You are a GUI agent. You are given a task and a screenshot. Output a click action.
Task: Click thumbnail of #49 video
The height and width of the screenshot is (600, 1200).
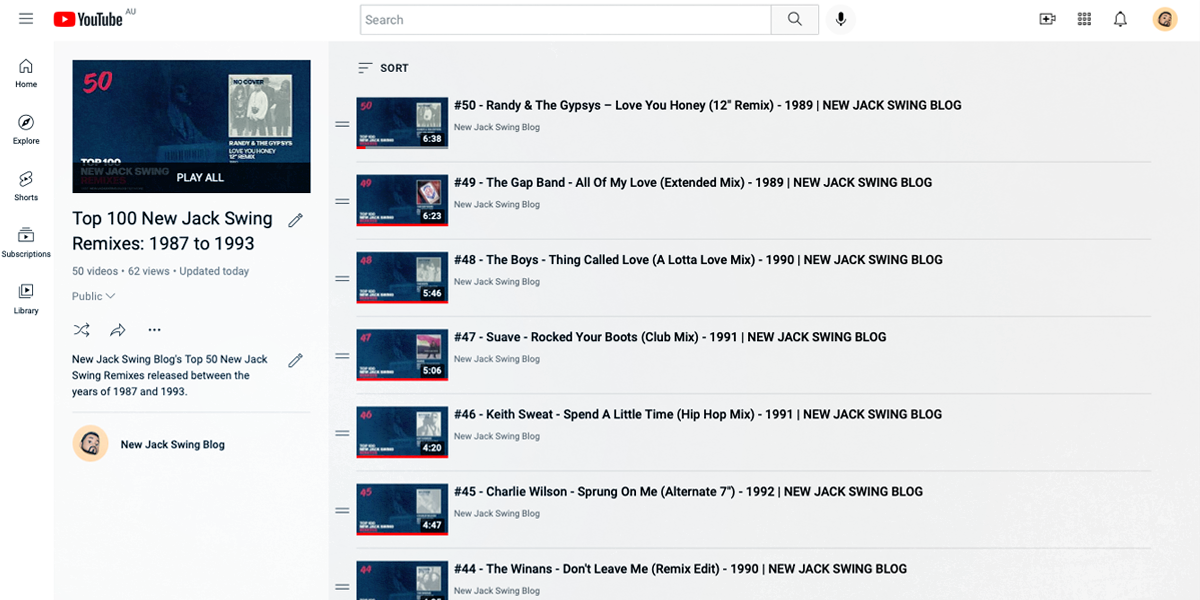[402, 200]
